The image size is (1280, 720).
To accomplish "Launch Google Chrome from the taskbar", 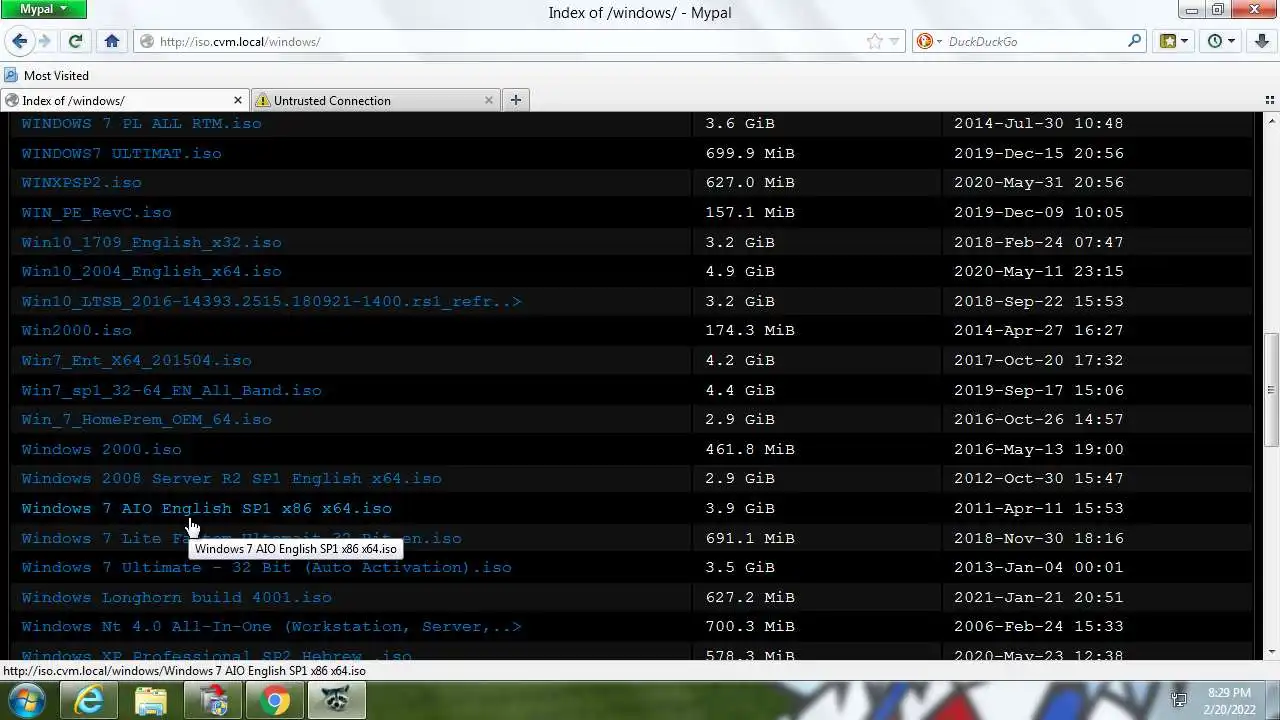I will (275, 700).
